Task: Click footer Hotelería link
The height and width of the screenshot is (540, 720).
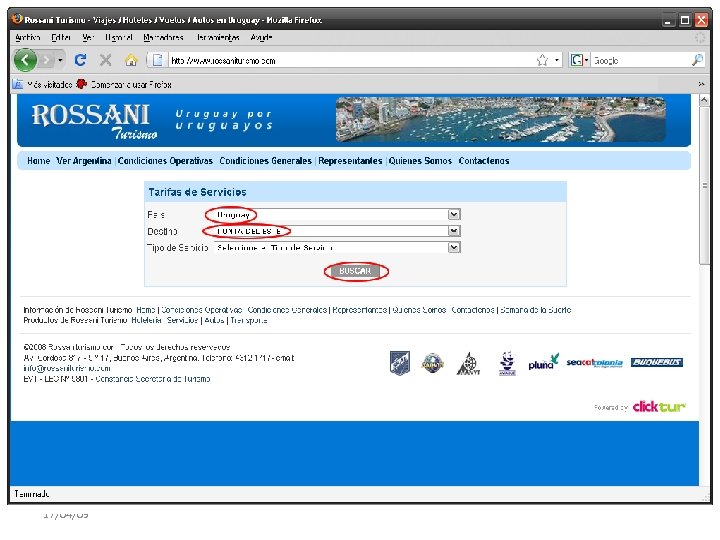Action: pyautogui.click(x=146, y=320)
